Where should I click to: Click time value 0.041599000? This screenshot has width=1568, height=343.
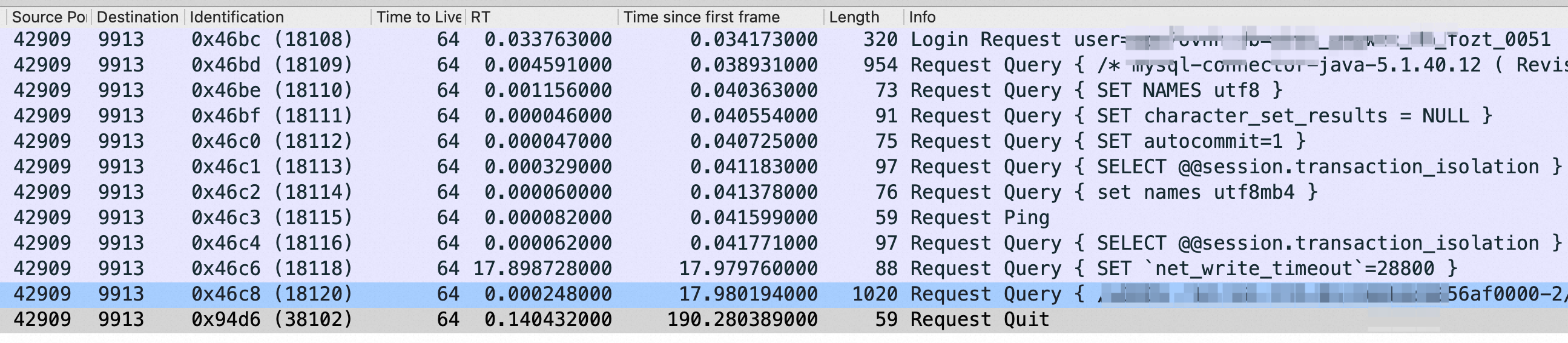[x=754, y=218]
